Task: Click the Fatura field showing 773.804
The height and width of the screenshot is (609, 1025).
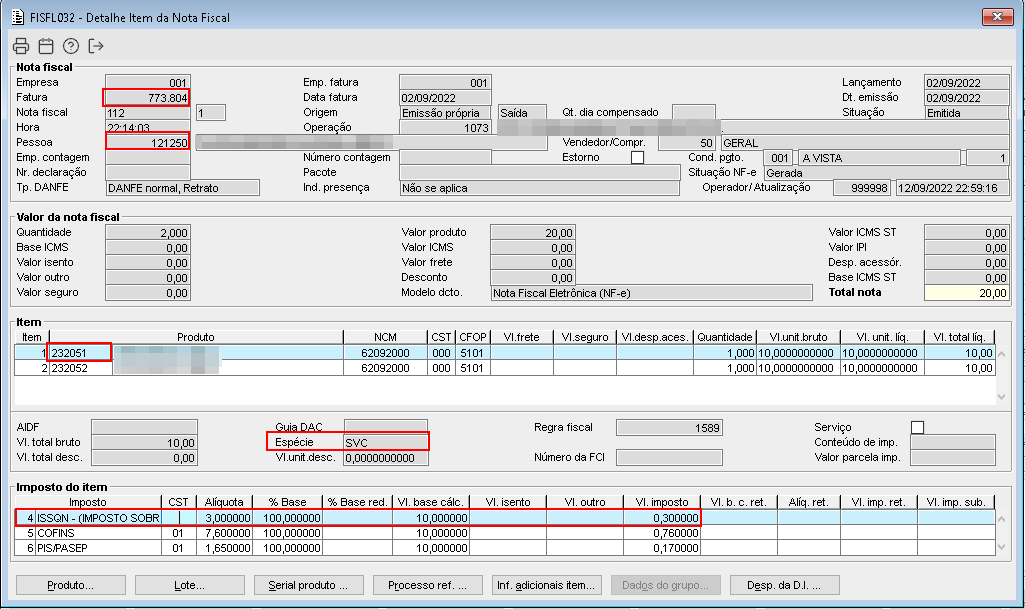Action: [x=146, y=98]
